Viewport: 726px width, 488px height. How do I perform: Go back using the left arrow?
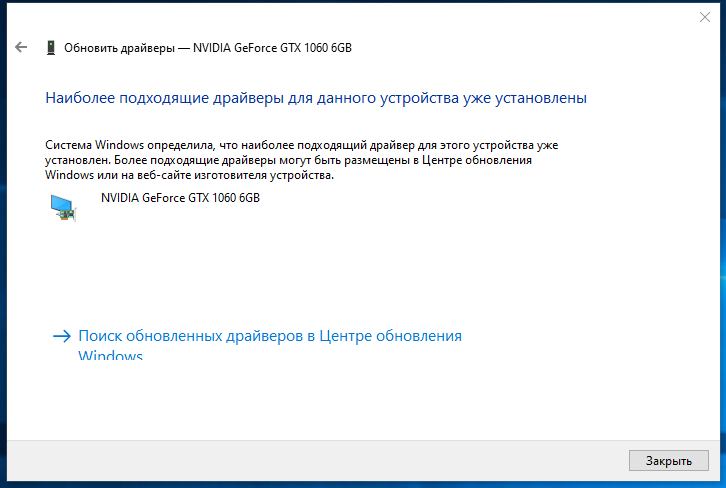coord(21,47)
